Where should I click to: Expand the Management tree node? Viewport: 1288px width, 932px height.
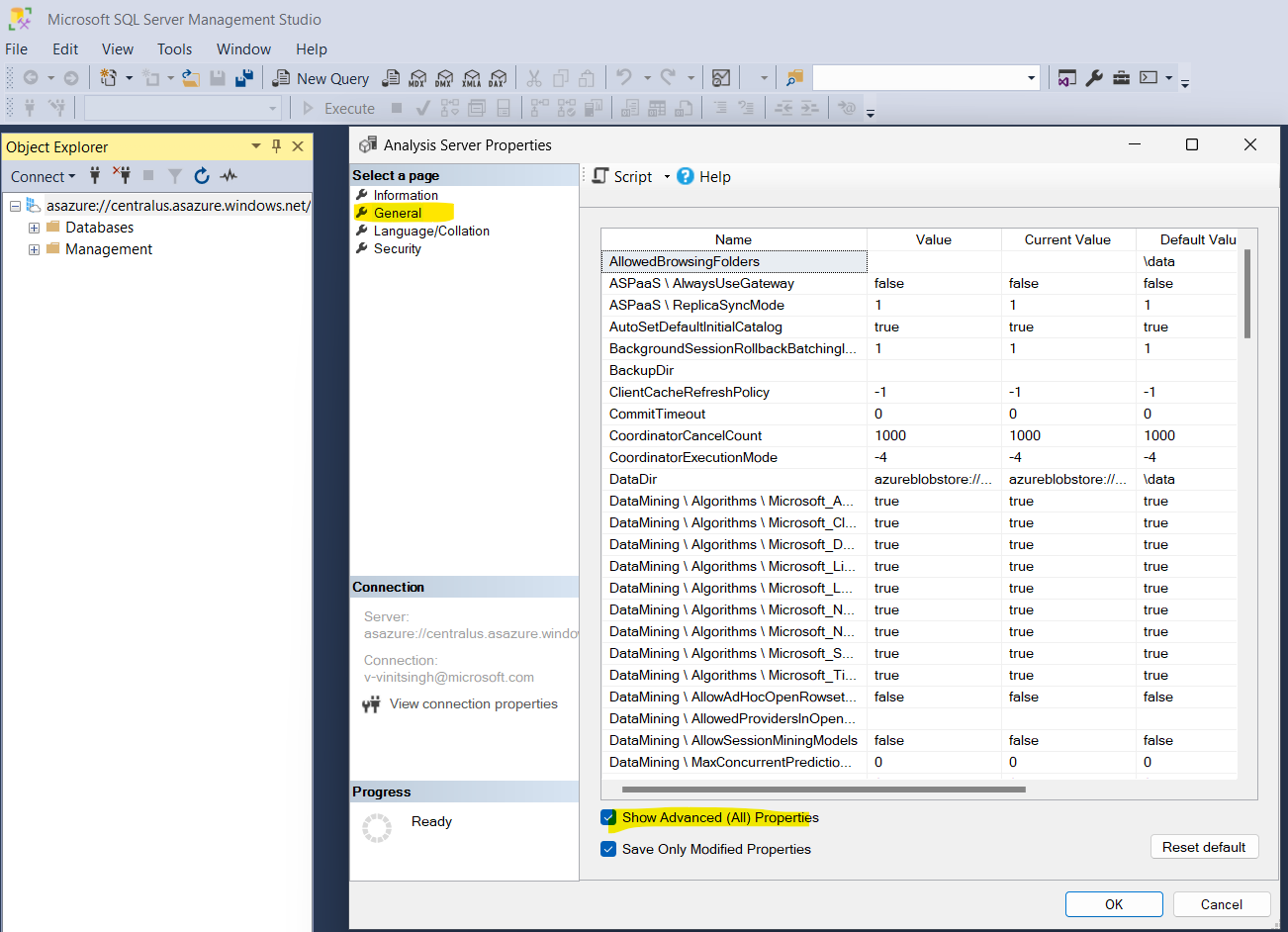pyautogui.click(x=34, y=249)
